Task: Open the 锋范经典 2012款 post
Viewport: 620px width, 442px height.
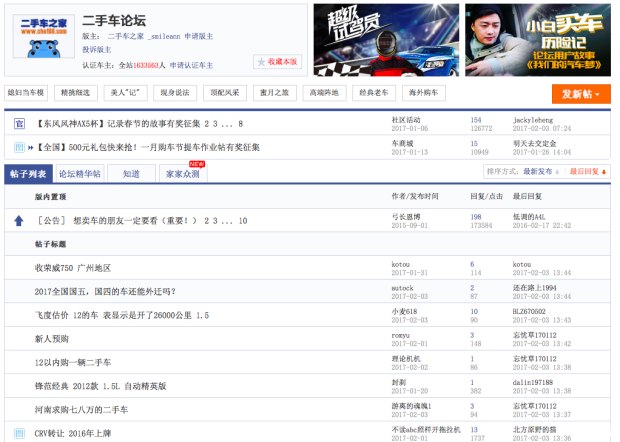Action: tap(100, 386)
